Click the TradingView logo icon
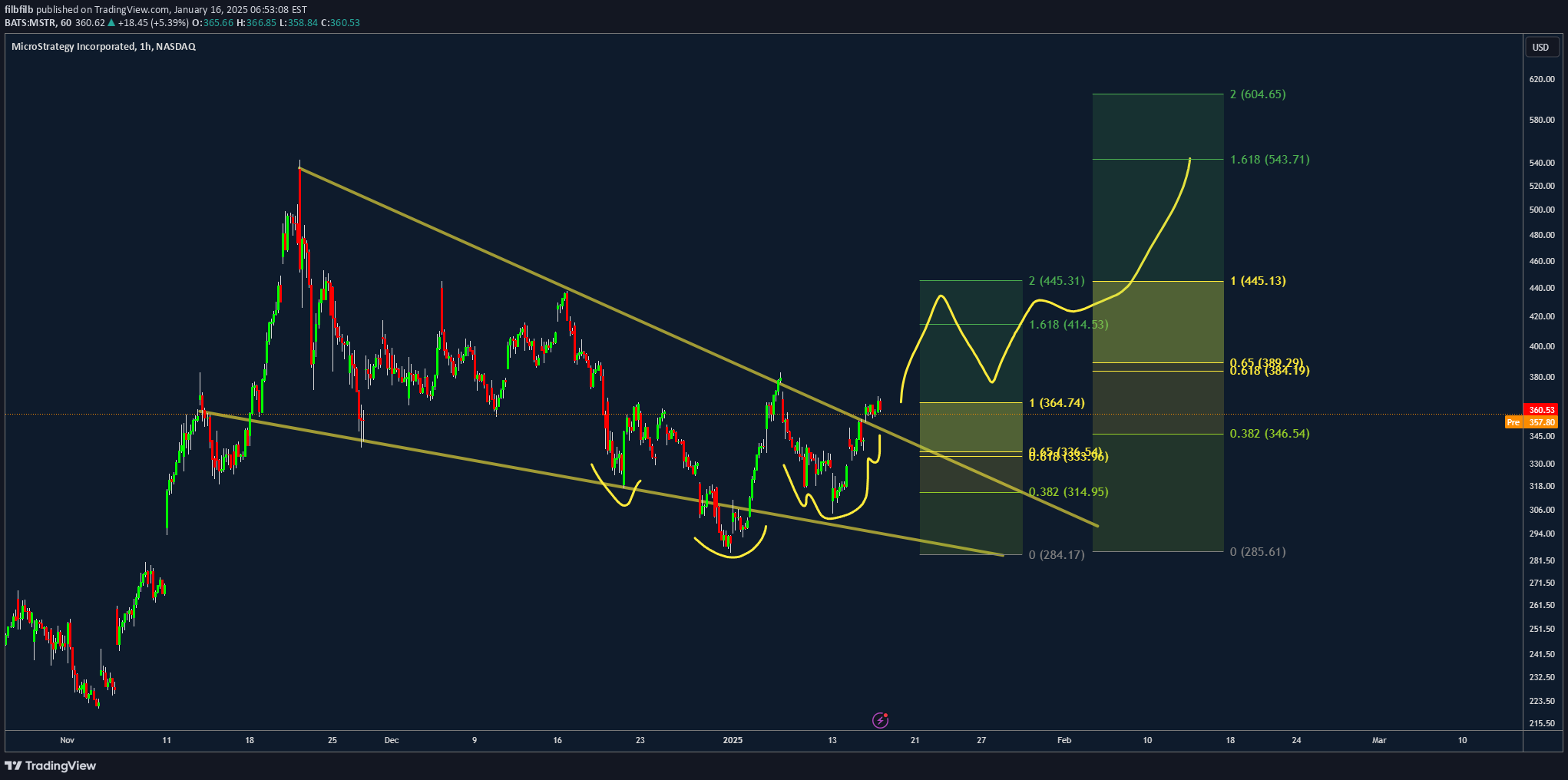1568x780 pixels. click(13, 765)
